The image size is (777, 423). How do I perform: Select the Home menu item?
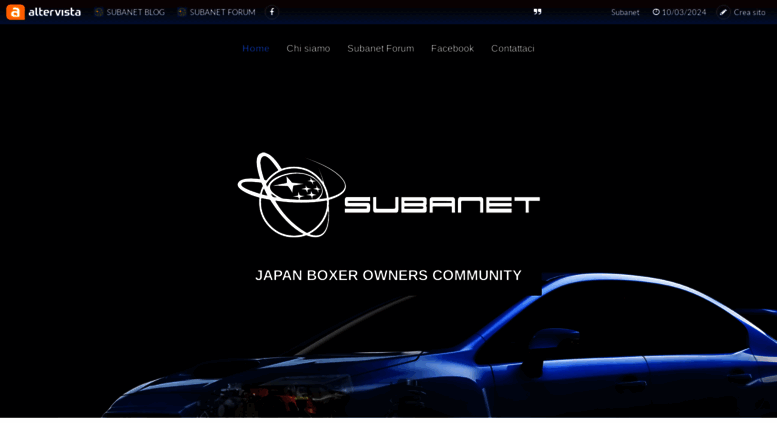click(x=256, y=49)
